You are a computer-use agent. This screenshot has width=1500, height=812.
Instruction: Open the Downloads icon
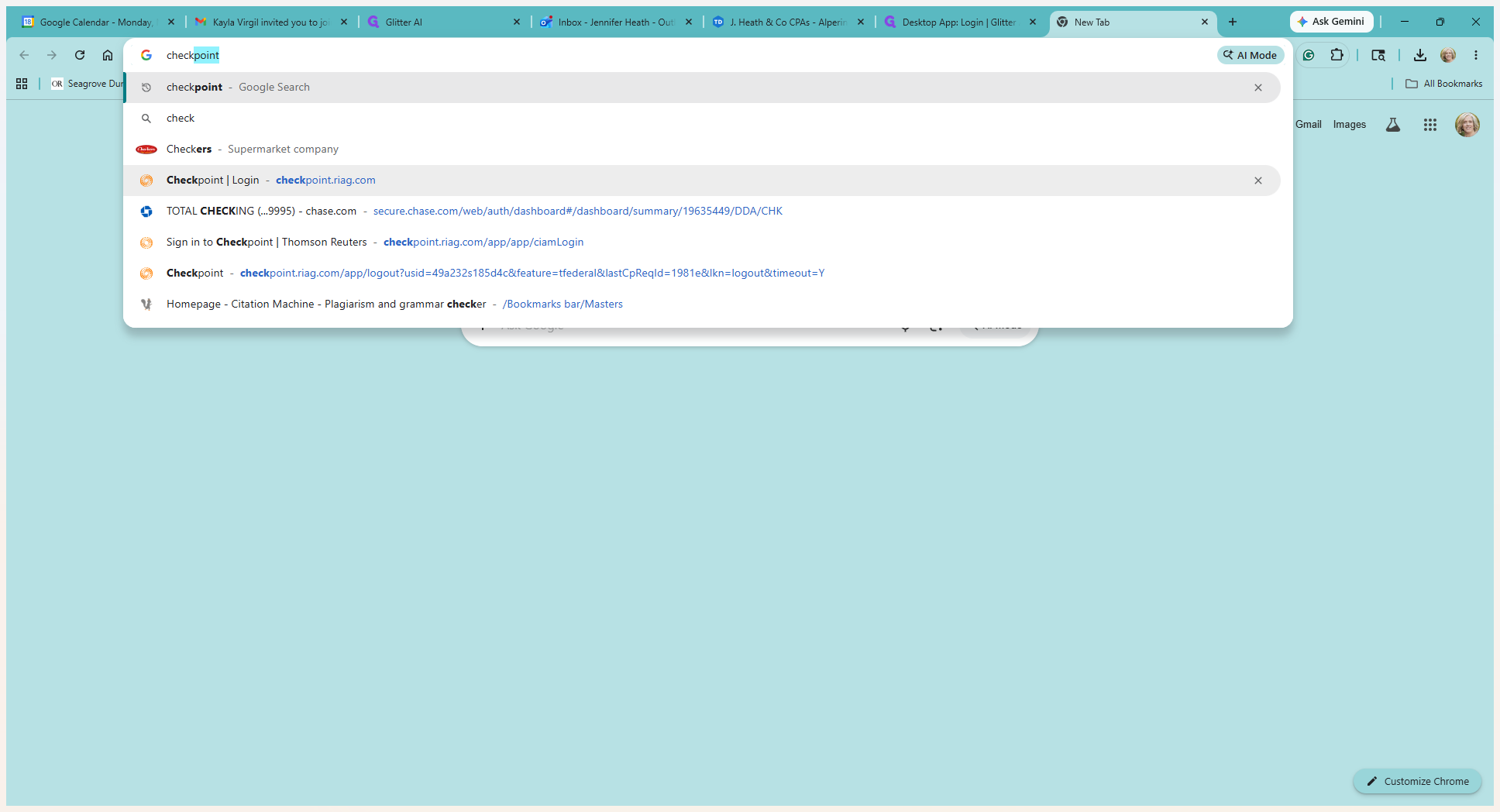(x=1419, y=55)
